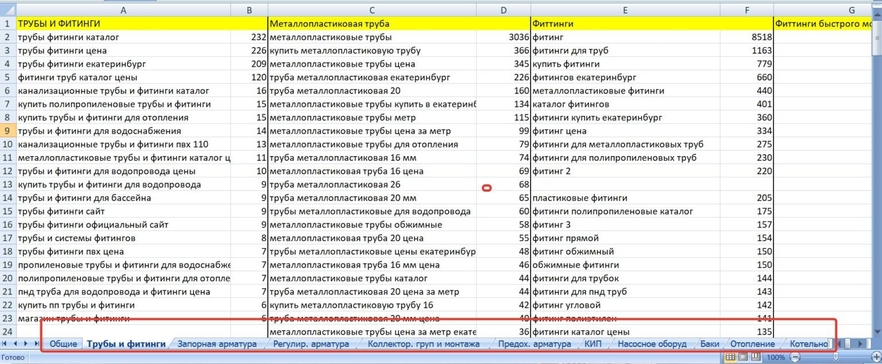The width and height of the screenshot is (882, 364).
Task: Go to next sheet tab arrow
Action: click(x=25, y=343)
